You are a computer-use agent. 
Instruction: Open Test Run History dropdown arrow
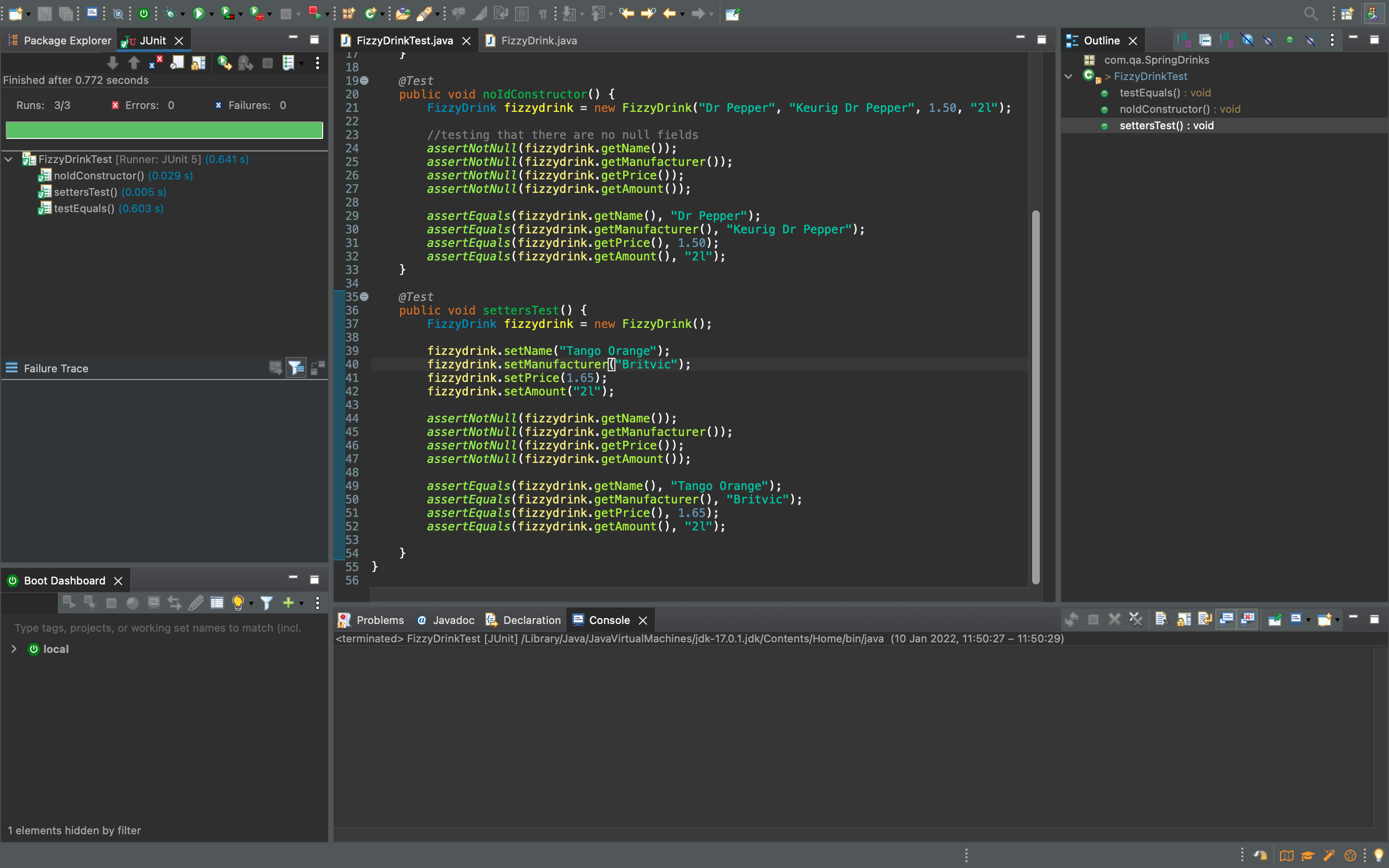(x=302, y=63)
